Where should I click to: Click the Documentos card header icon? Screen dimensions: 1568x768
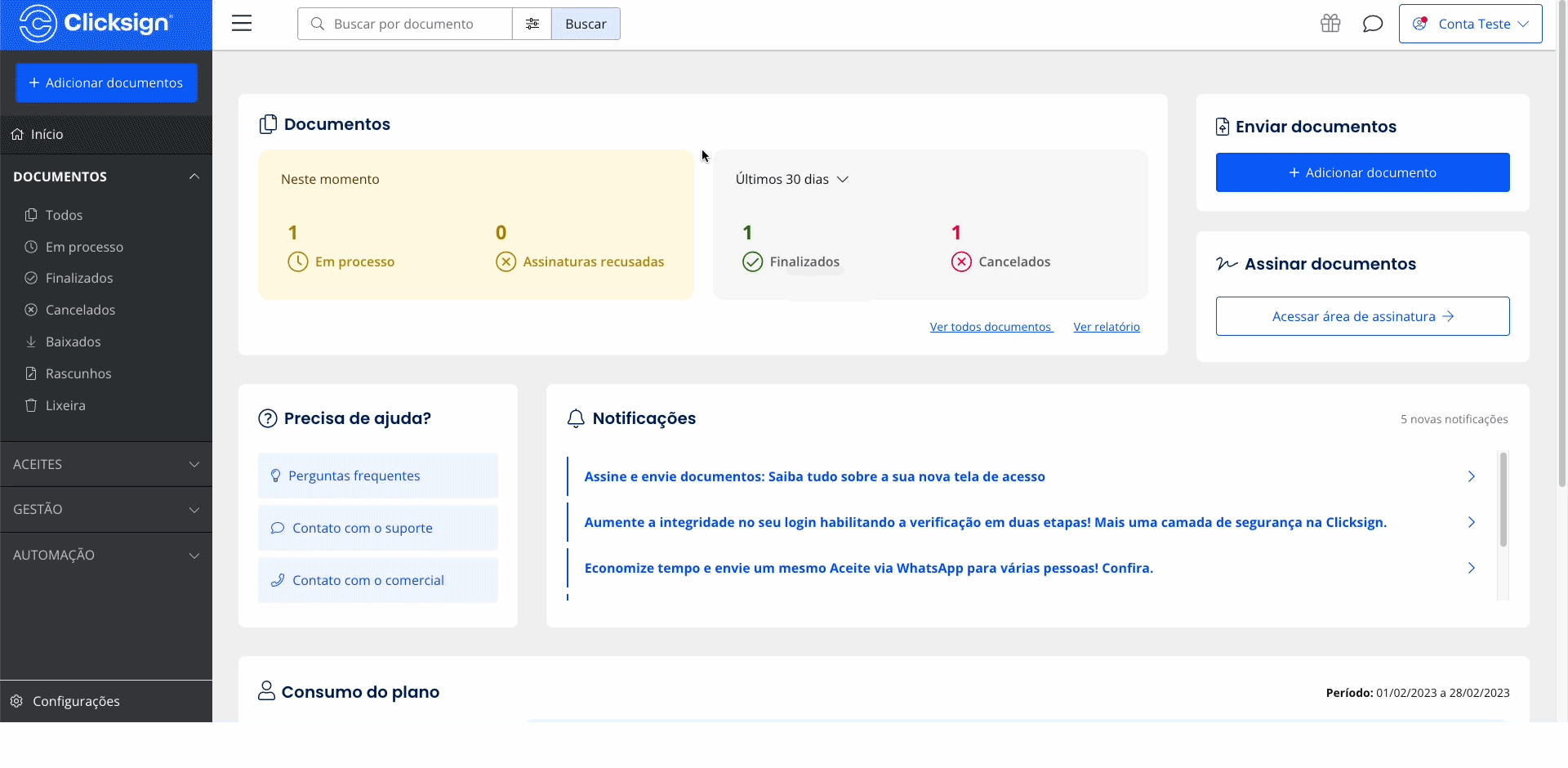(268, 124)
